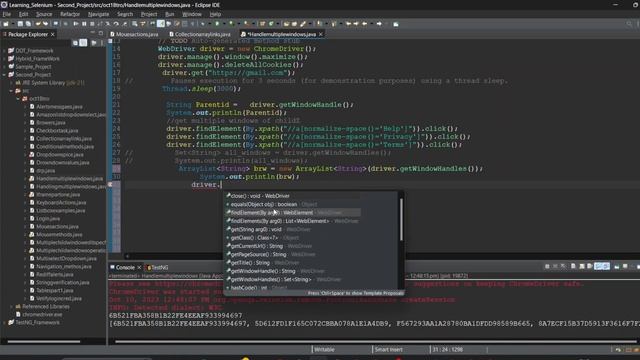The height and width of the screenshot is (360, 640).
Task: Open the Source menu
Action: 44,14
